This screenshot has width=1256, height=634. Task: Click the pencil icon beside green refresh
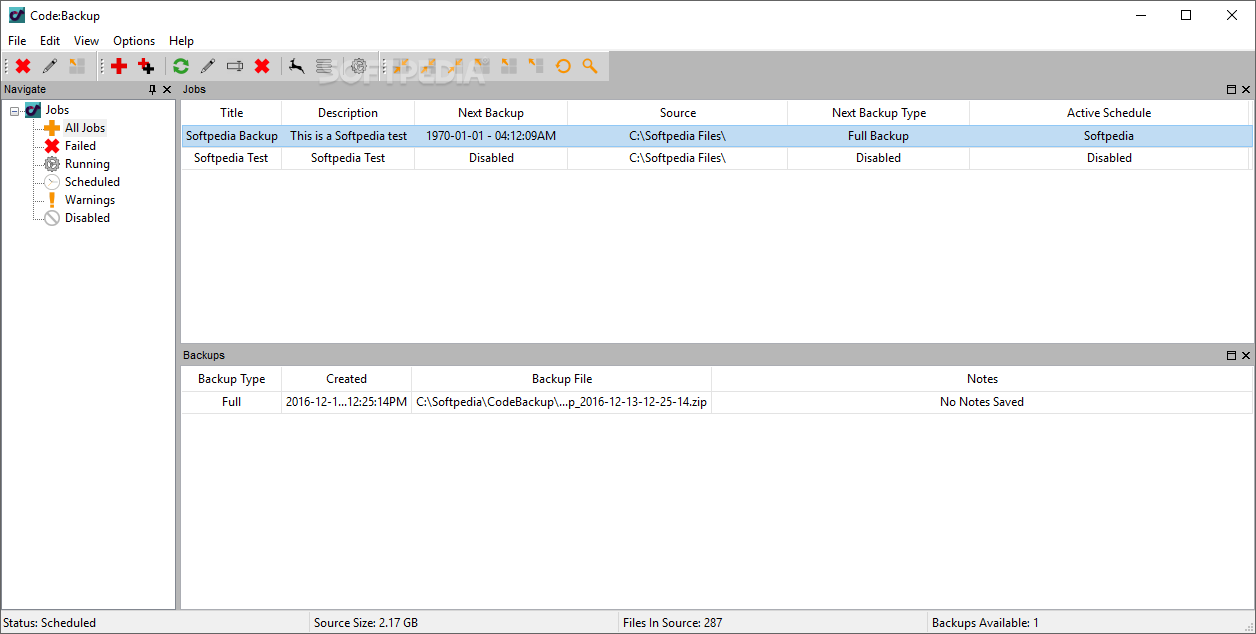click(208, 66)
